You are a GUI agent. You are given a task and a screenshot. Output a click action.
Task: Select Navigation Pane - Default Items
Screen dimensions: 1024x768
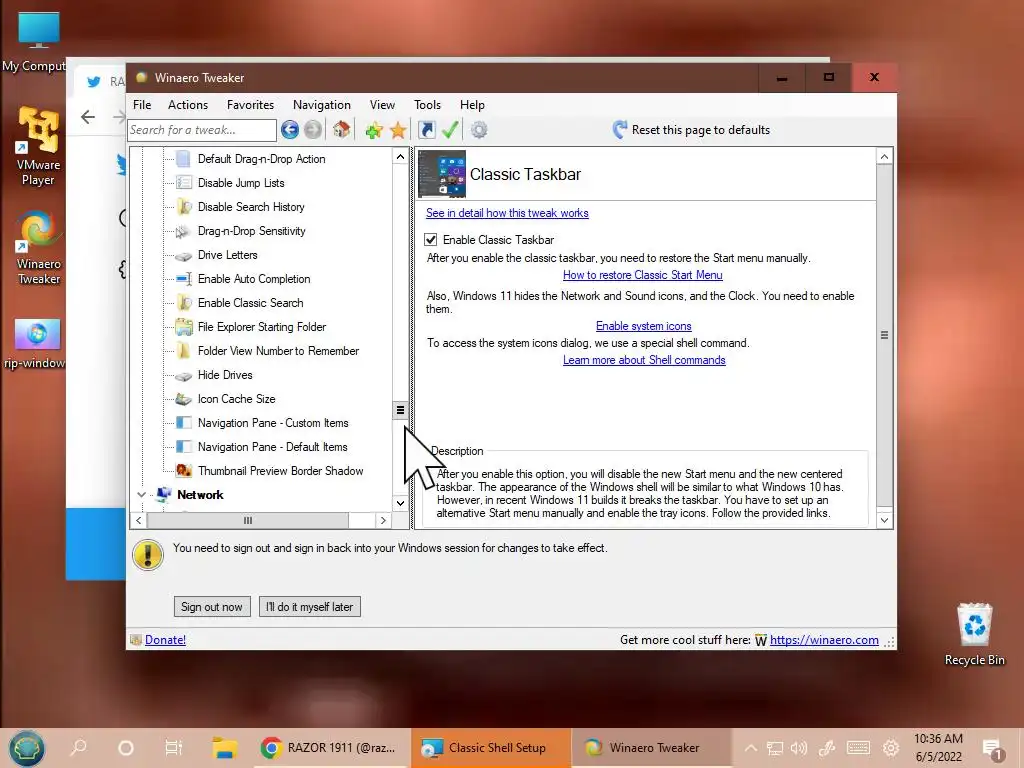pyautogui.click(x=272, y=447)
